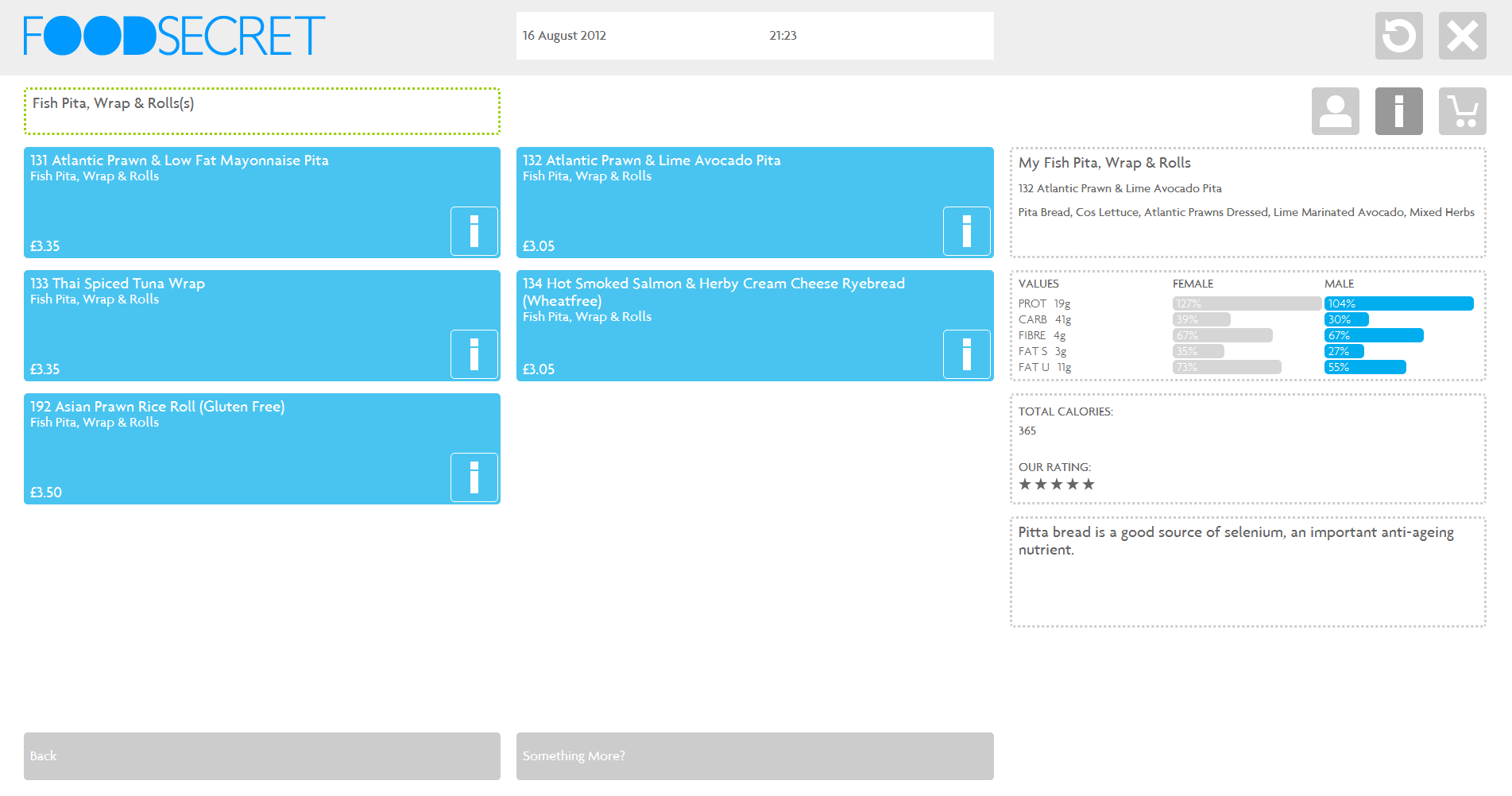
Task: Click the FEMALE column header
Action: [x=1193, y=284]
